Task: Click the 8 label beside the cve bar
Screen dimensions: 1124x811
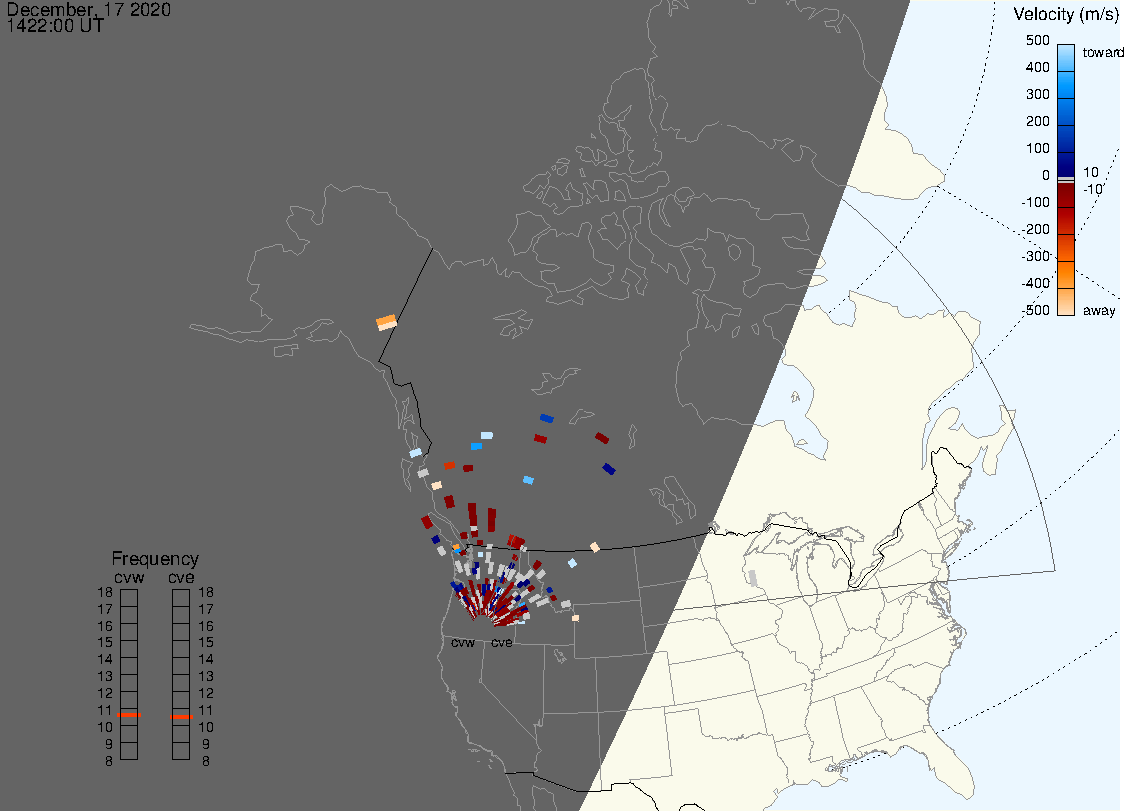Action: [206, 762]
